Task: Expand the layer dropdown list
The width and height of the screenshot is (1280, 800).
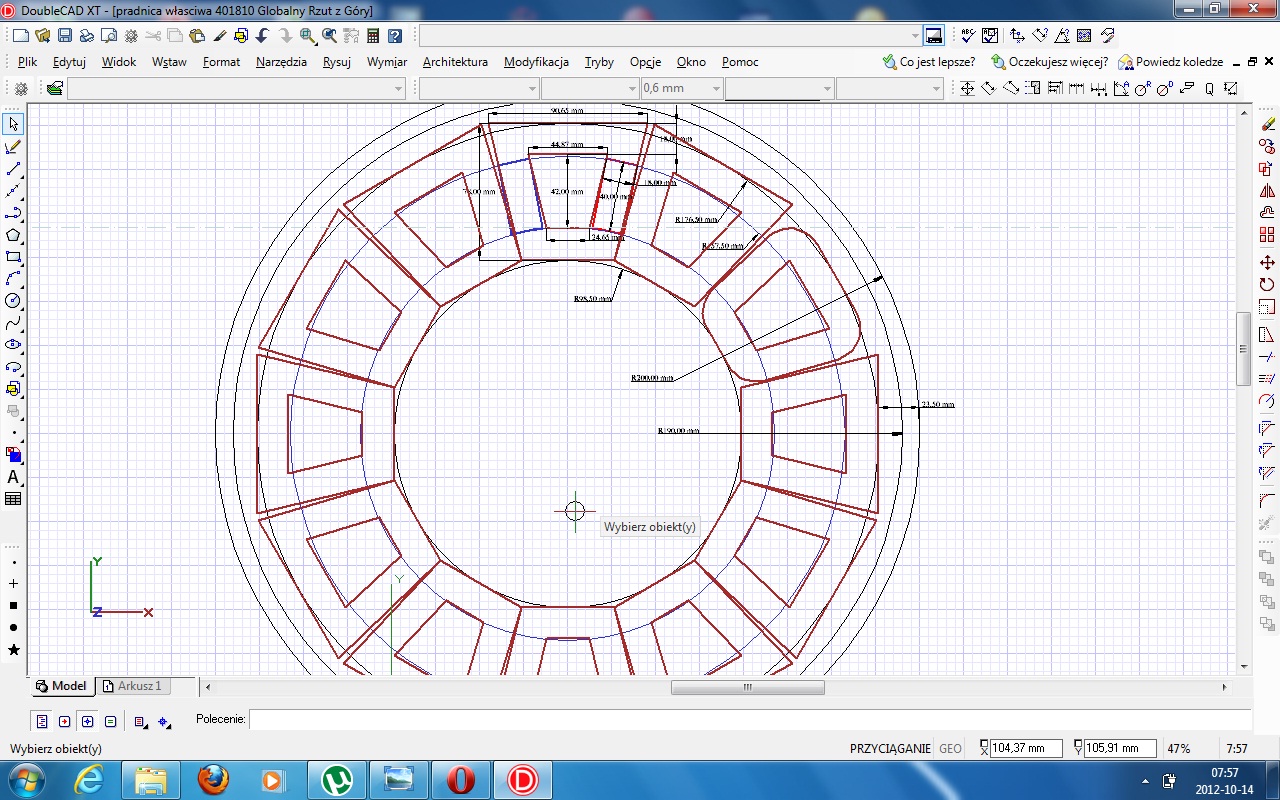Action: (399, 89)
